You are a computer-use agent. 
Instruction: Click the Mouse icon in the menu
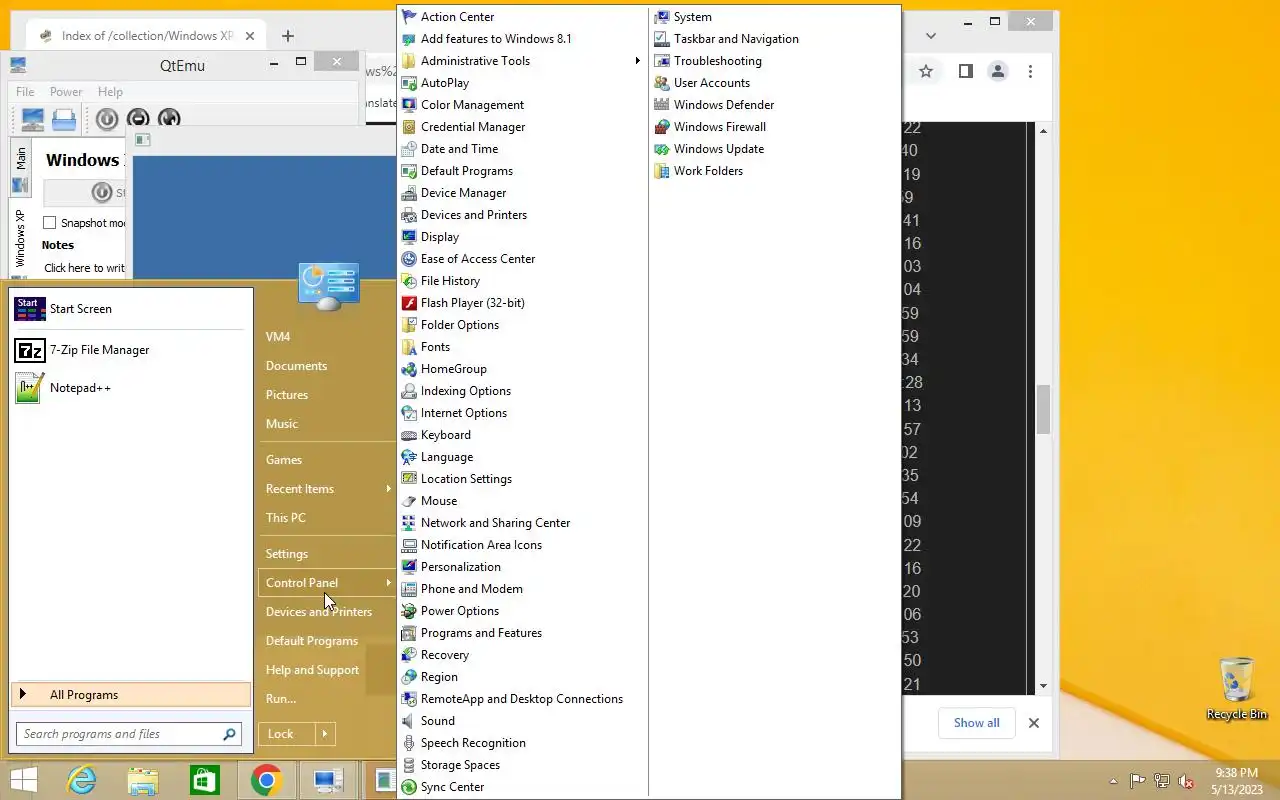coord(408,501)
